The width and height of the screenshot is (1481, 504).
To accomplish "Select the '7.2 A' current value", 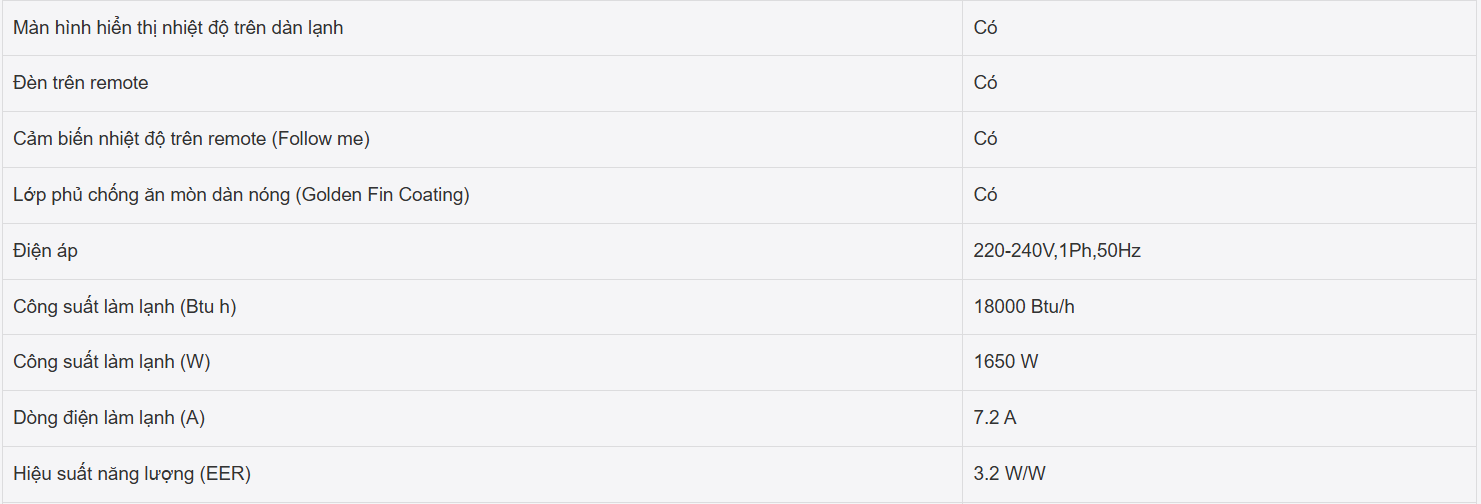I will 995,418.
